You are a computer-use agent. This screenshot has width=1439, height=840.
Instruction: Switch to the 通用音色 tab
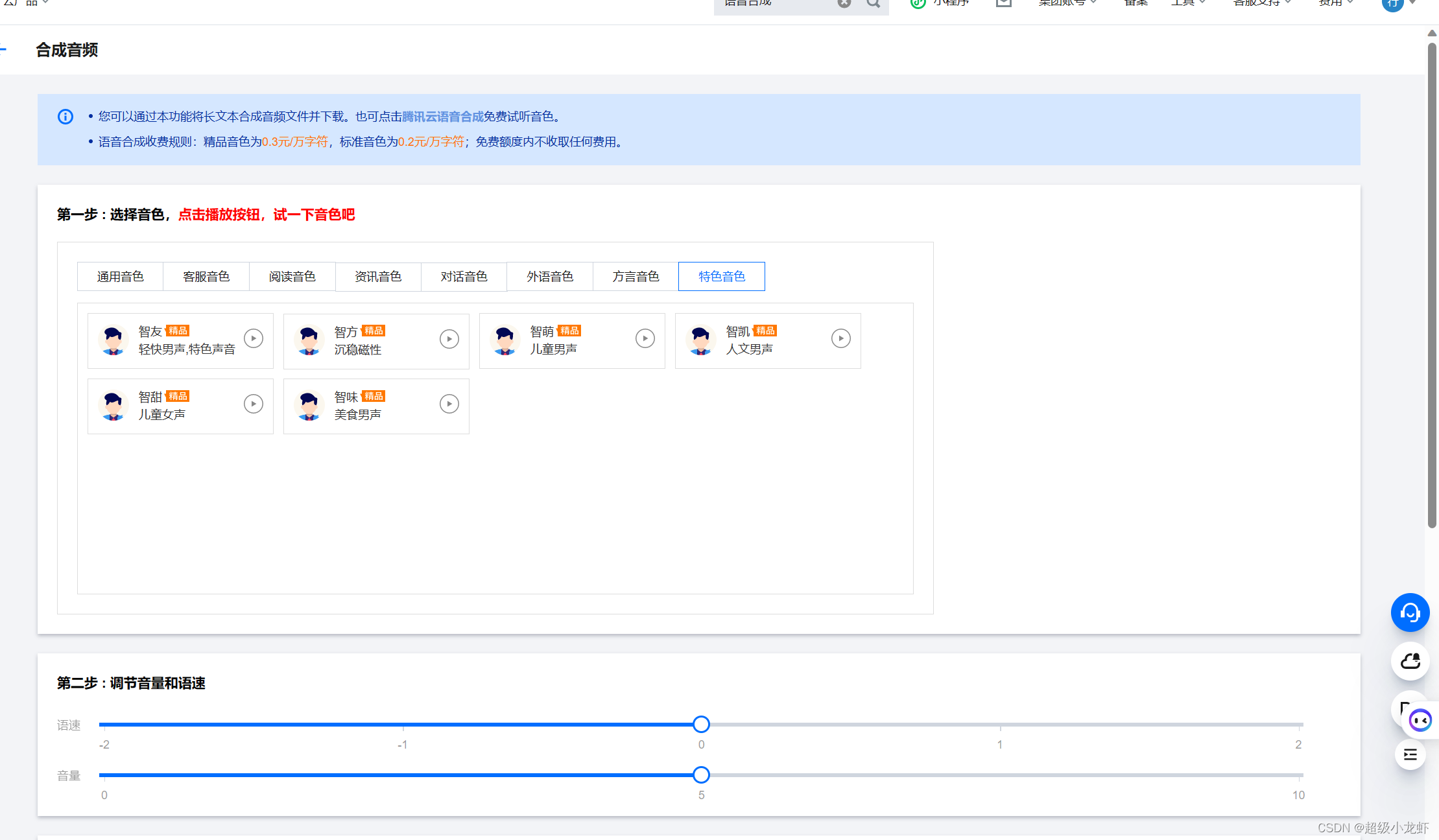120,277
